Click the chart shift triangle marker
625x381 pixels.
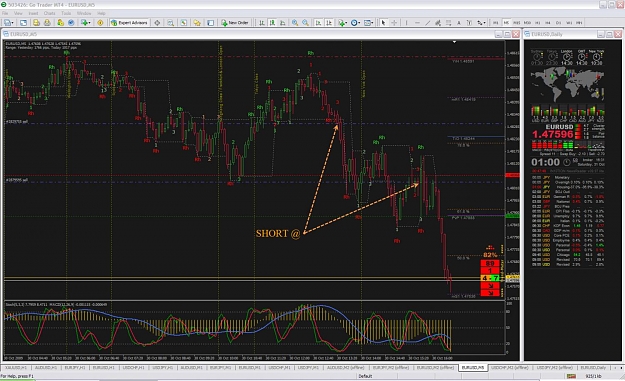(x=454, y=42)
